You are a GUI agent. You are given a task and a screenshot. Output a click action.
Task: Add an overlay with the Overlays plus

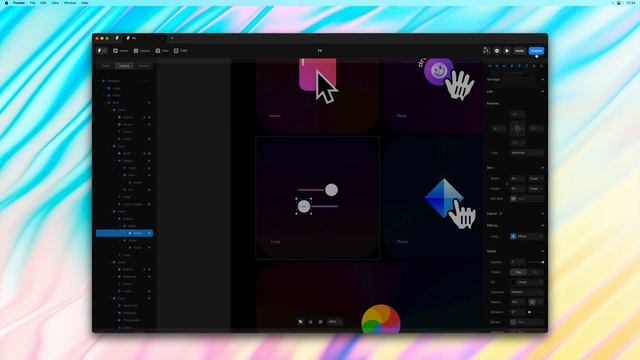(542, 80)
